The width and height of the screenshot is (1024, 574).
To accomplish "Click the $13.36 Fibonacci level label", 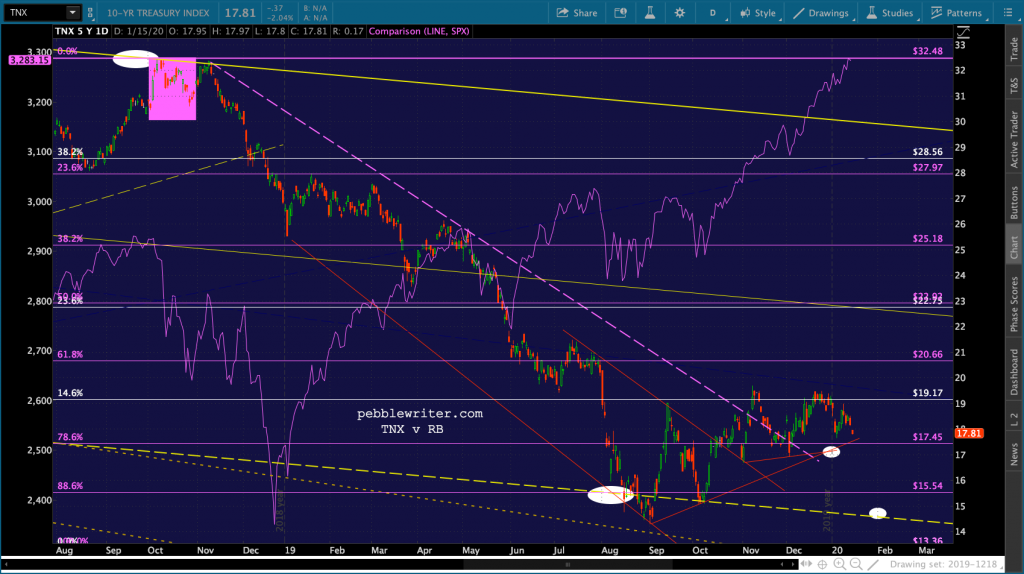I will [927, 541].
